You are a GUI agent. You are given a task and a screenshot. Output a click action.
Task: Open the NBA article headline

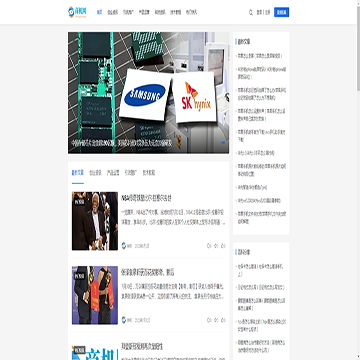click(146, 198)
